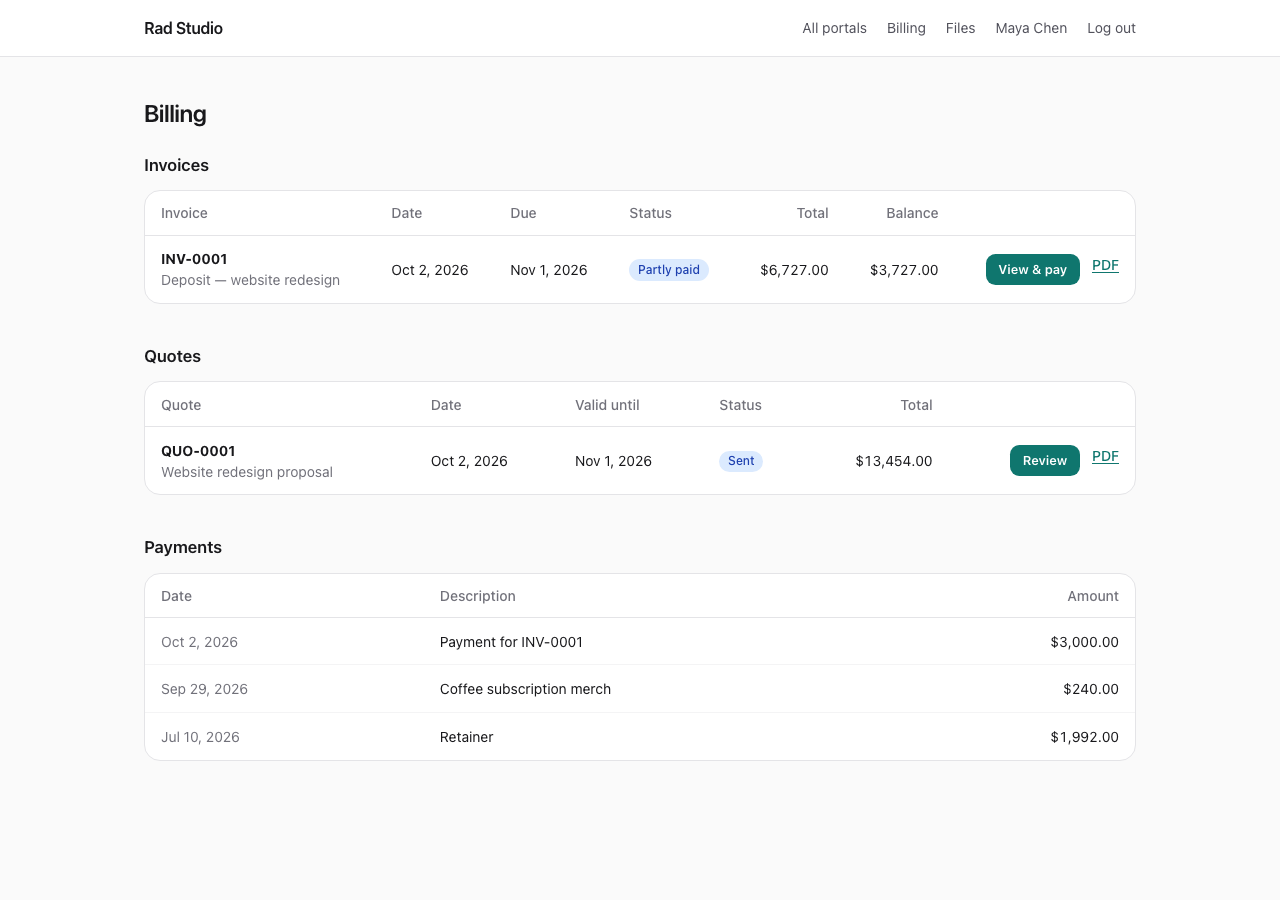Viewport: 1280px width, 900px height.
Task: Download the PDF for quote QUO-0001
Action: 1105,456
